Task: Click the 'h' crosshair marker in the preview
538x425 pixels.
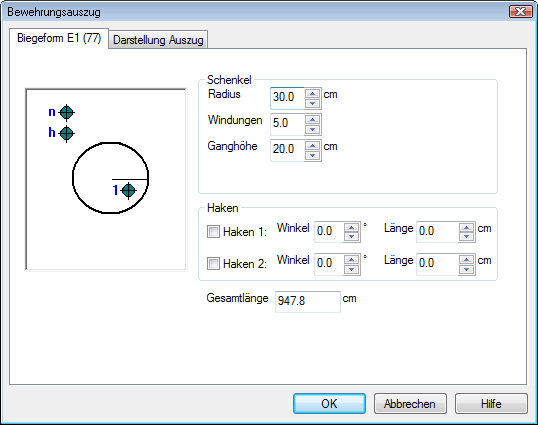Action: [x=66, y=133]
